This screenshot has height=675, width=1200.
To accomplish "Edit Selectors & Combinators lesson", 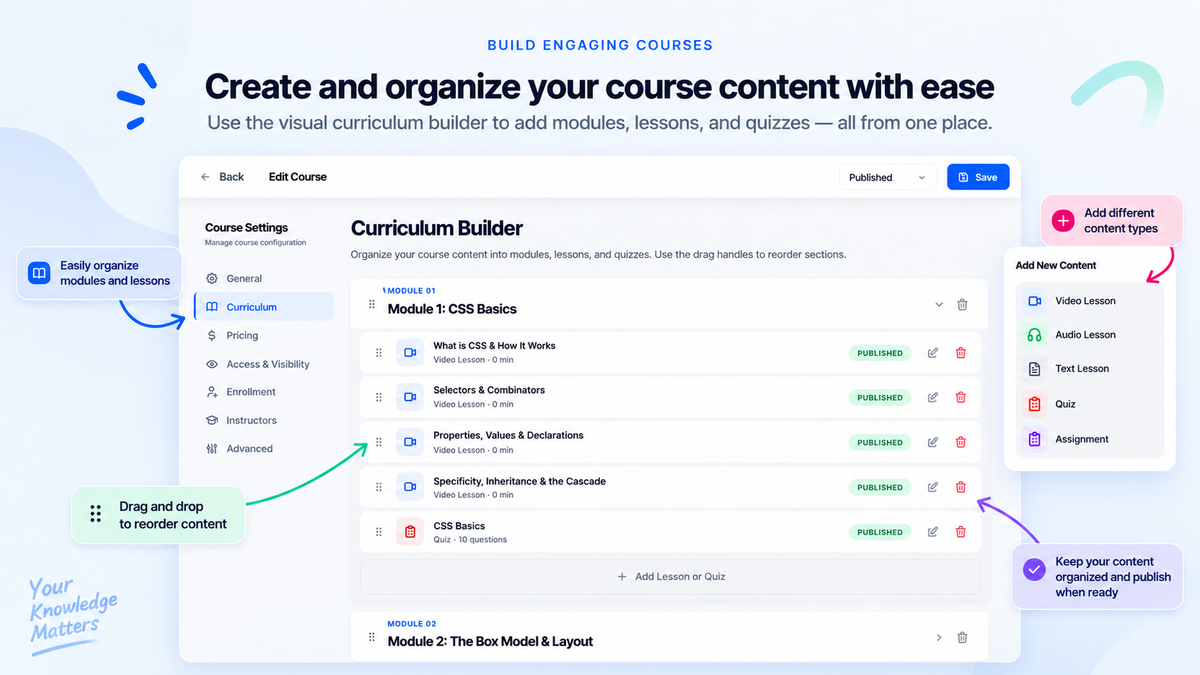I will tap(933, 397).
